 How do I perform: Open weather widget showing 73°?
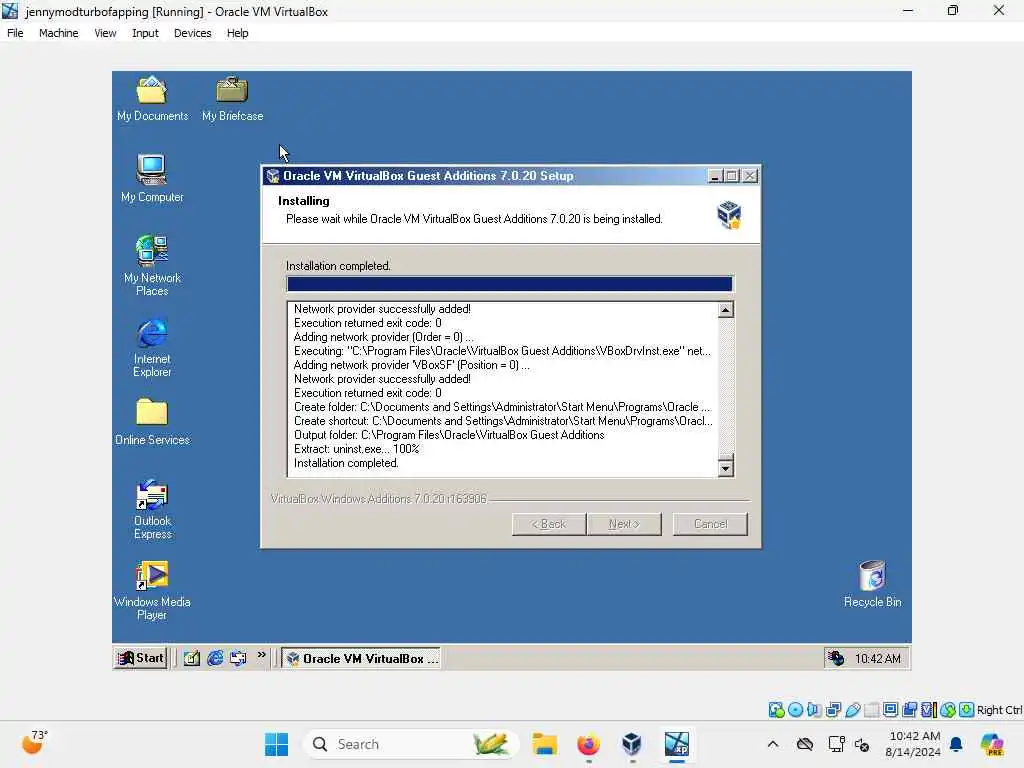click(x=33, y=743)
